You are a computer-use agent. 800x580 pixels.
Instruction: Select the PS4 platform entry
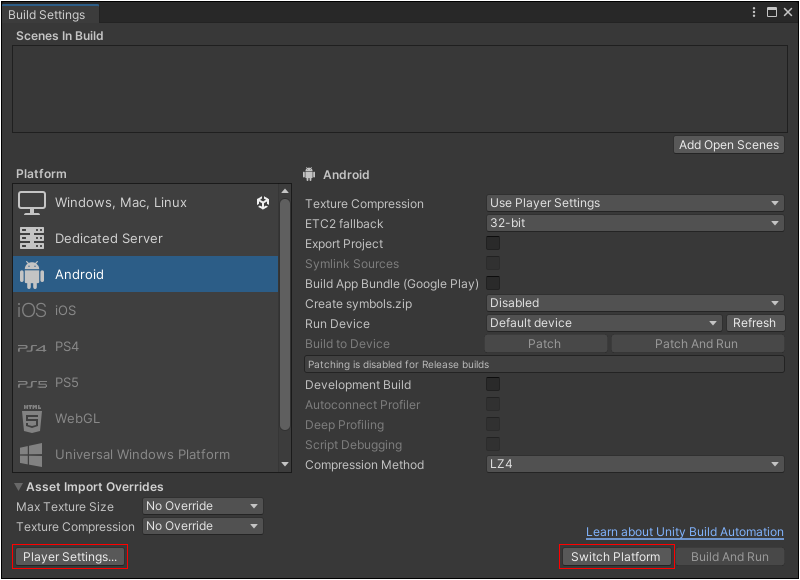pyautogui.click(x=145, y=347)
